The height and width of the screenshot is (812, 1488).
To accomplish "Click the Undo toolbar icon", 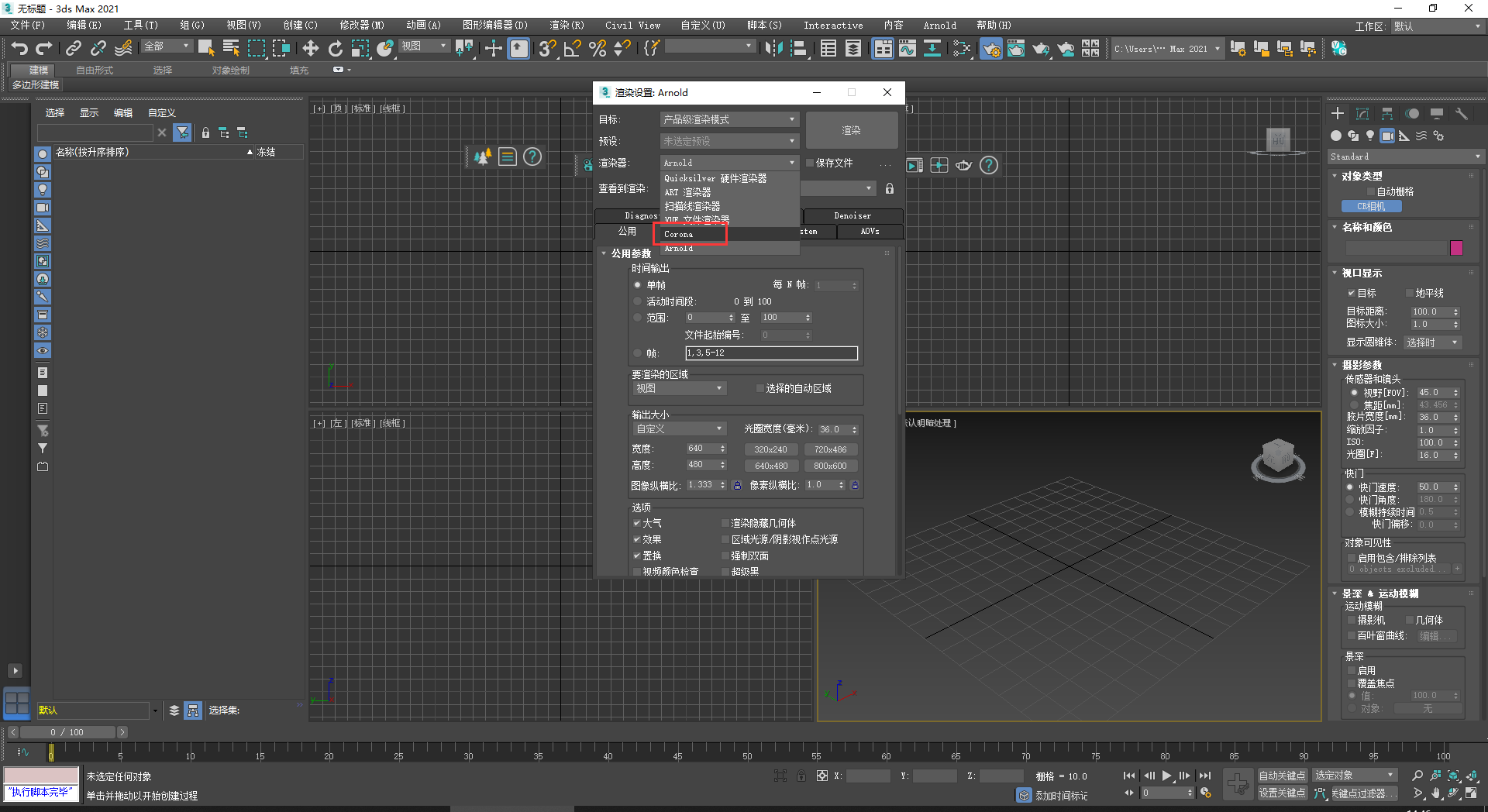I will tap(20, 48).
